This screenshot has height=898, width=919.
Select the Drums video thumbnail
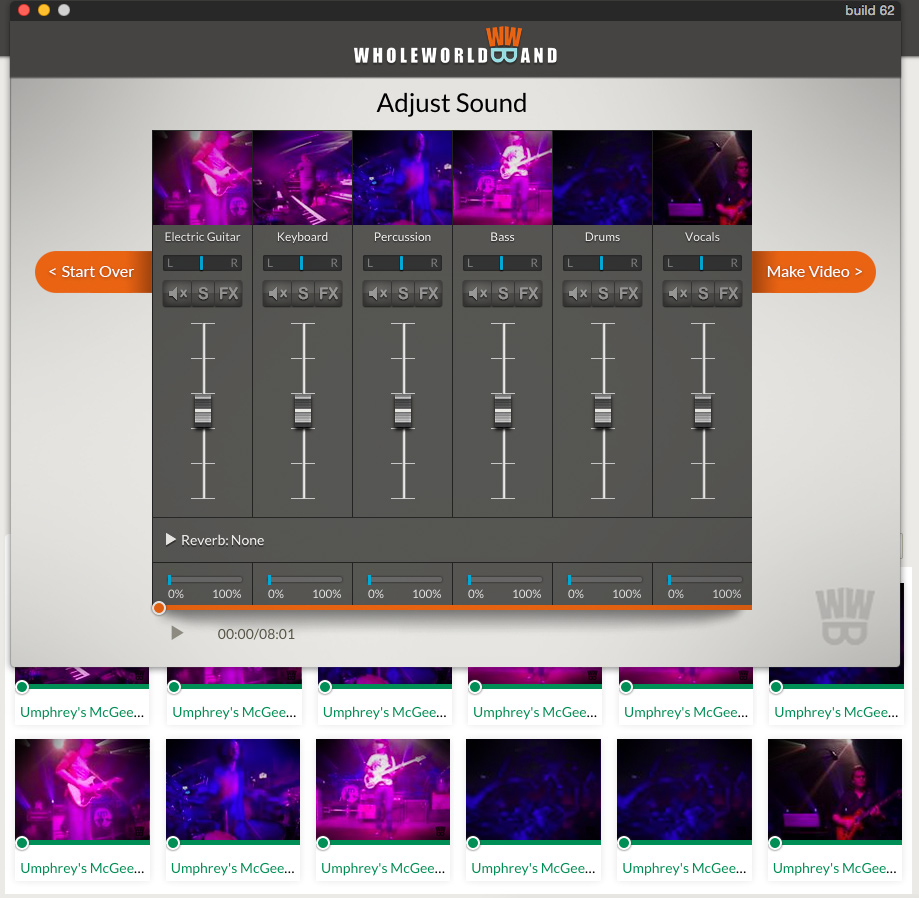pos(603,178)
